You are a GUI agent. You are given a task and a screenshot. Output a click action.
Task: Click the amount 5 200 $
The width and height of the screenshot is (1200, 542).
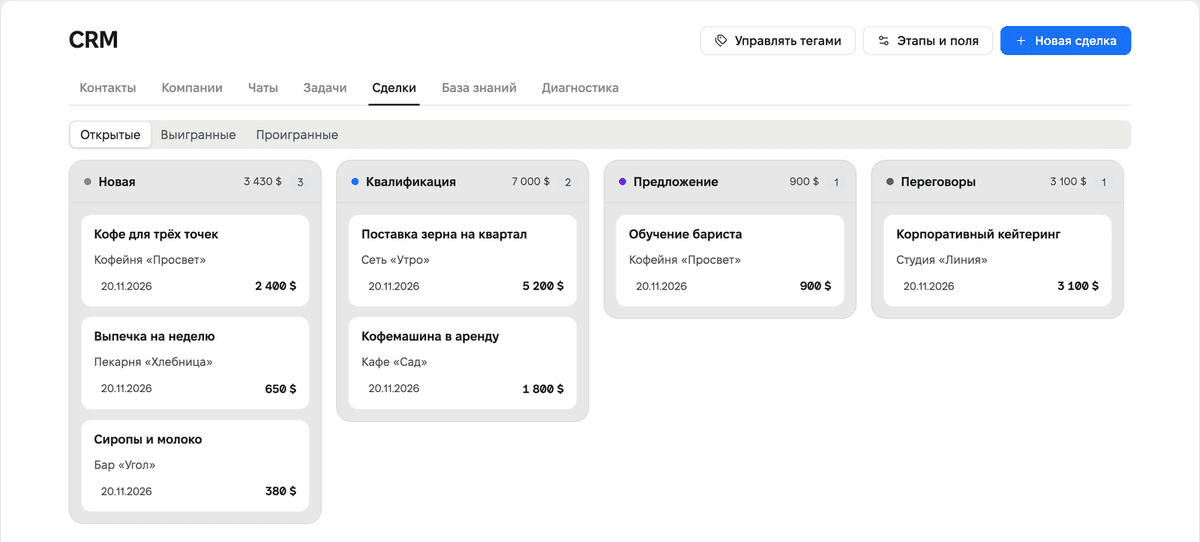pos(543,286)
